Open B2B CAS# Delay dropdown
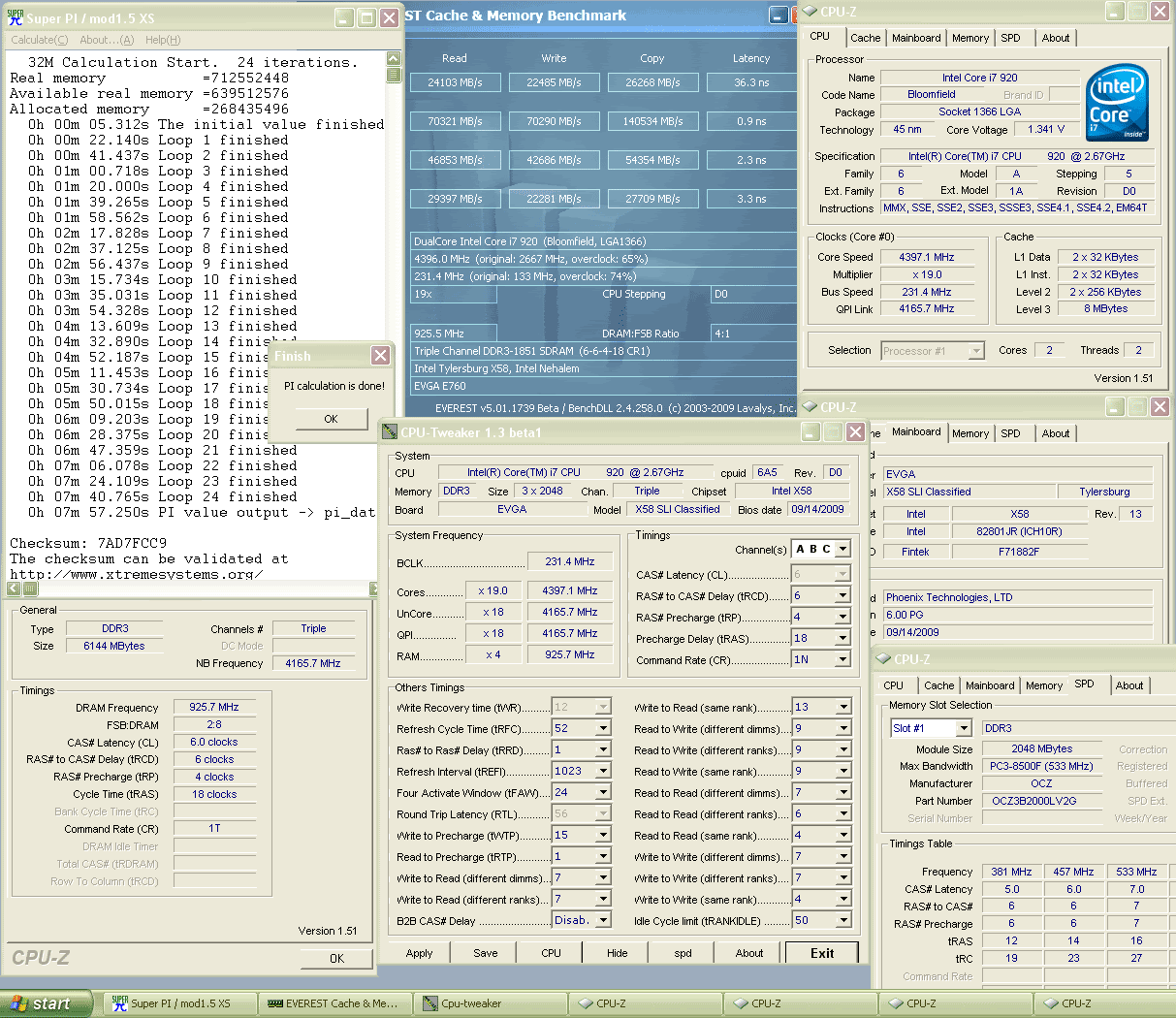 [603, 920]
